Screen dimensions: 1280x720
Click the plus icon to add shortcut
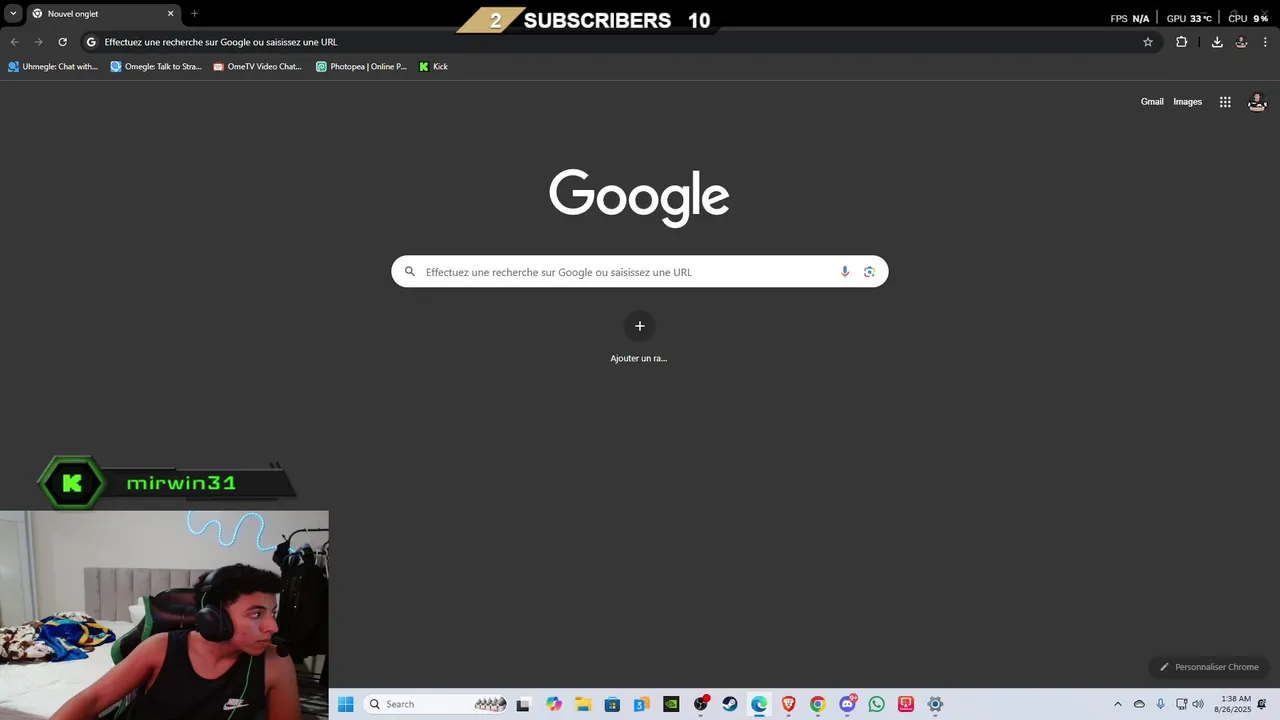pyautogui.click(x=640, y=326)
